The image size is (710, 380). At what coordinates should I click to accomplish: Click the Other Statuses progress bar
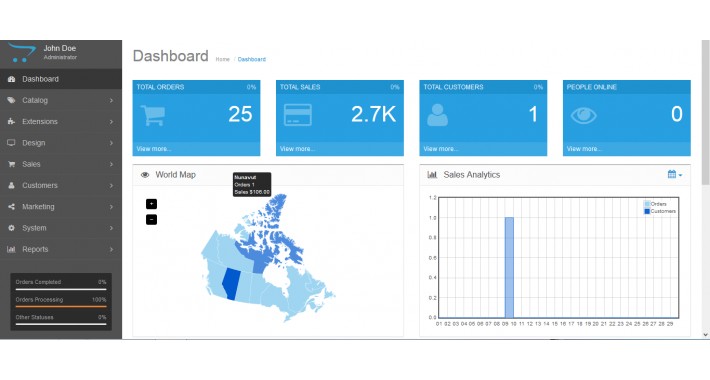(61, 324)
